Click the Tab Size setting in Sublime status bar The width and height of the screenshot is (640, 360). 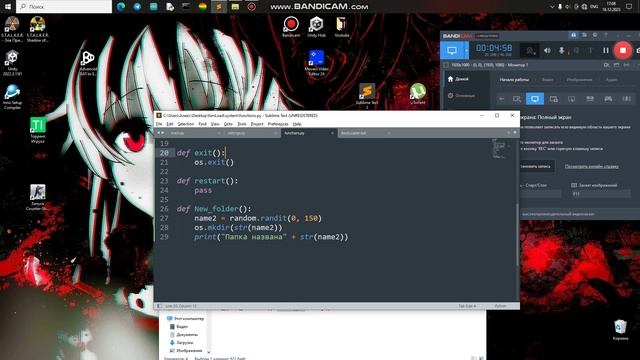point(467,306)
